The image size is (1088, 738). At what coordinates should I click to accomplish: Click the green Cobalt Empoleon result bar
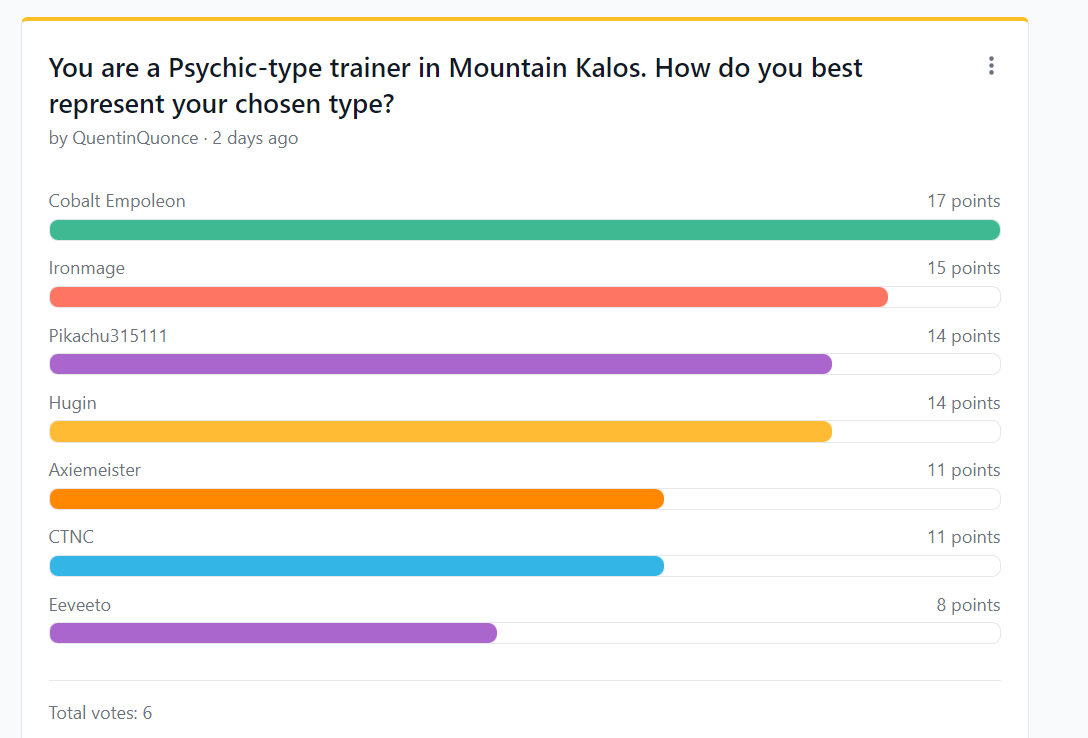(x=525, y=230)
